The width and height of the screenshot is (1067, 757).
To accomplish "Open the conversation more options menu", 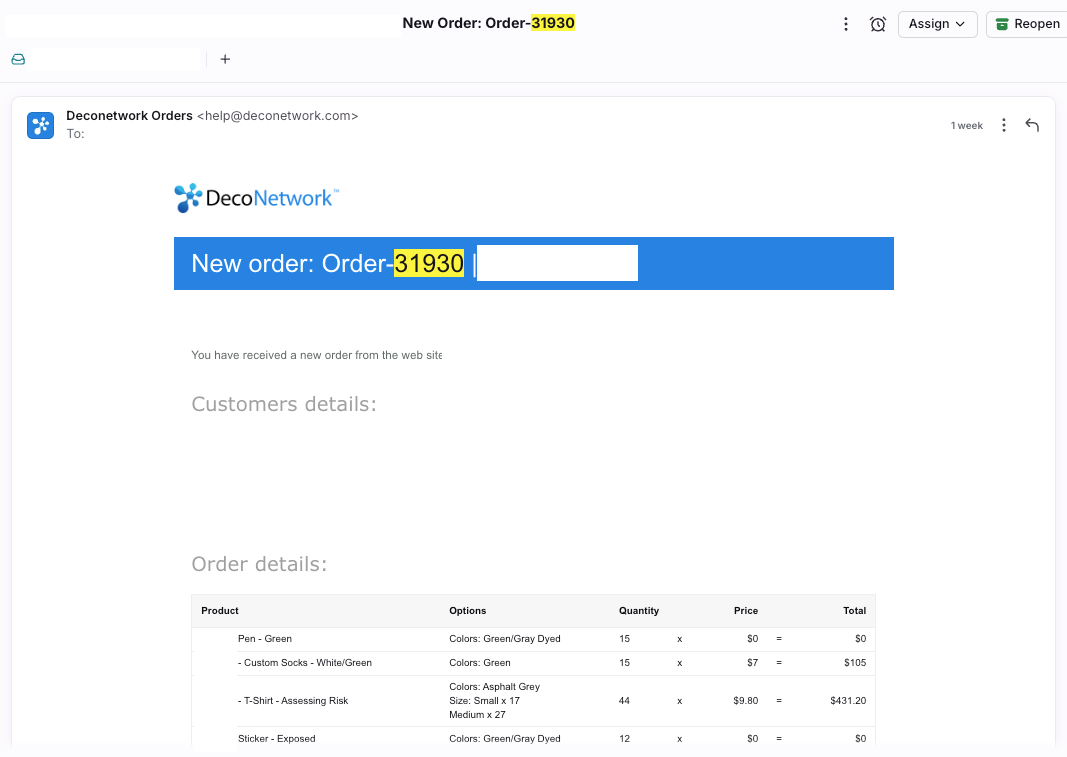I will pos(846,24).
